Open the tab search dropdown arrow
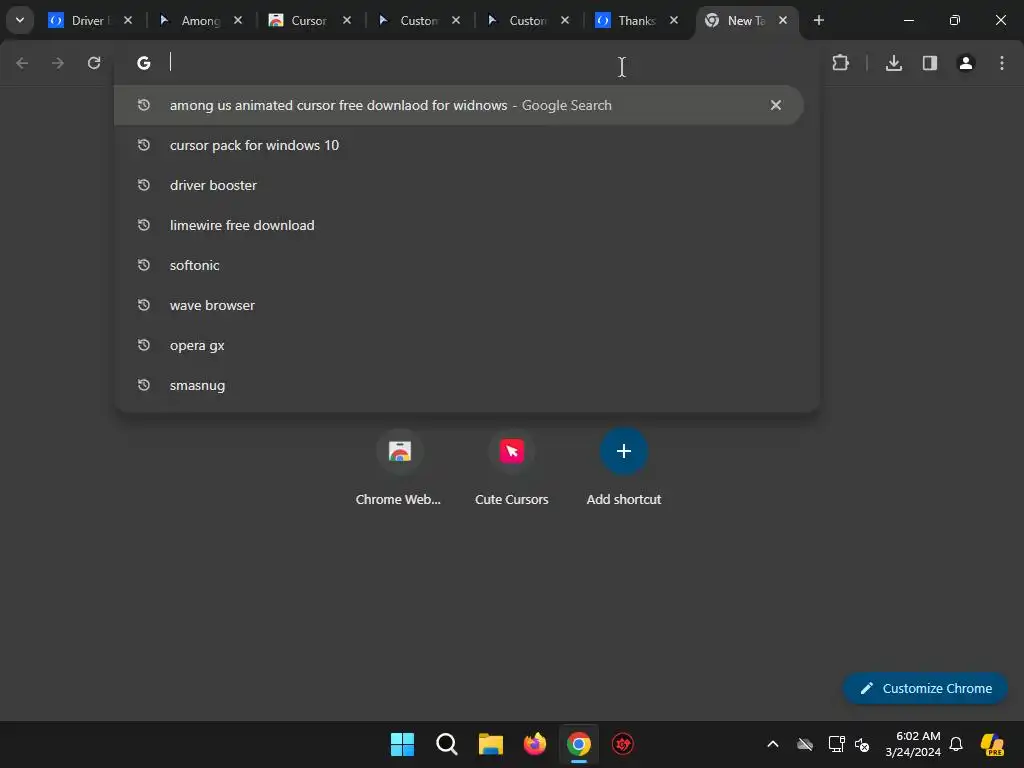Image resolution: width=1024 pixels, height=768 pixels. pyautogui.click(x=20, y=20)
